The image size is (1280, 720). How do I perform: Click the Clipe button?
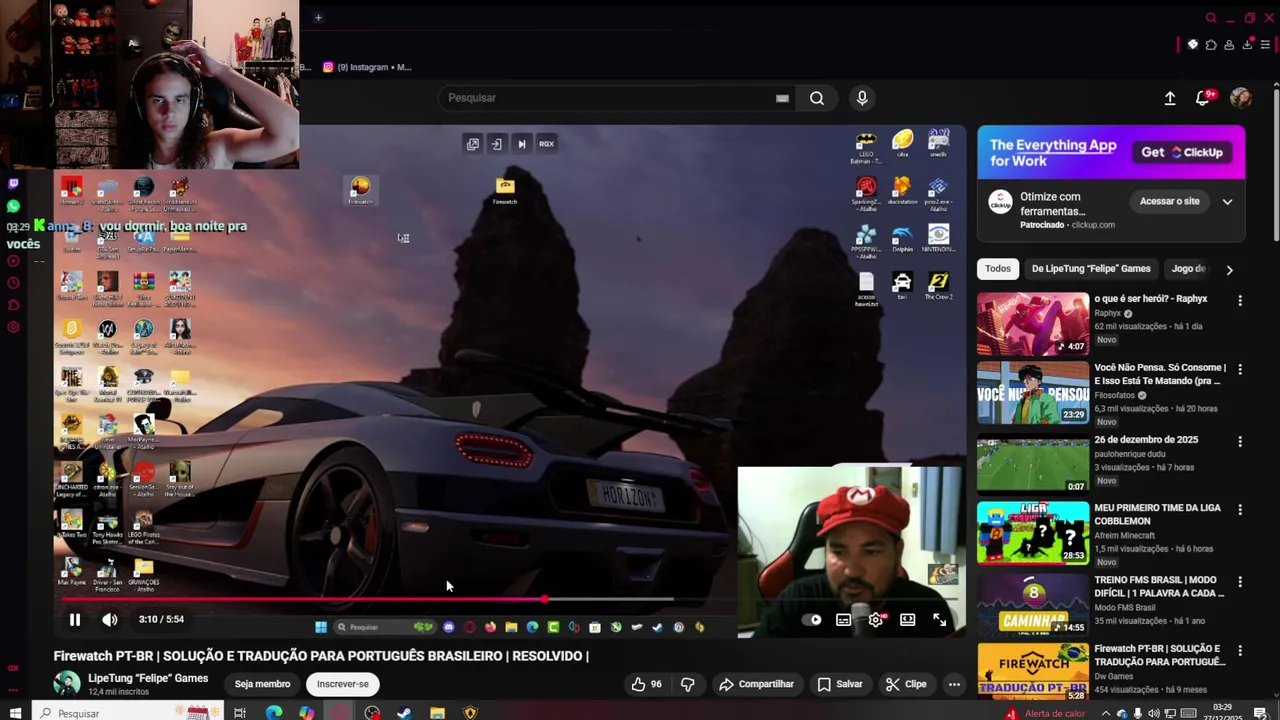906,684
